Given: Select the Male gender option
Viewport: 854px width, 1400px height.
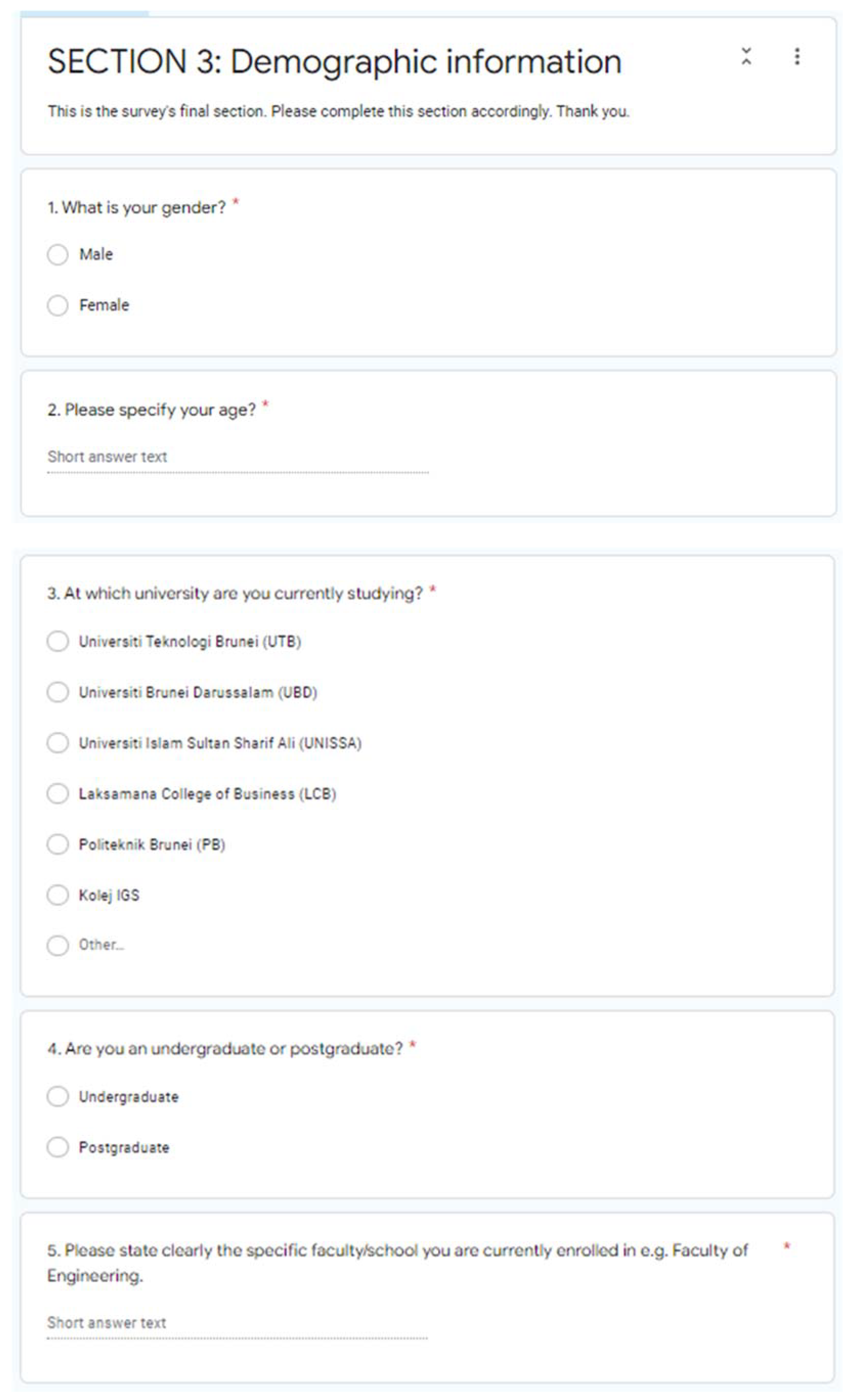Looking at the screenshot, I should coord(58,255).
